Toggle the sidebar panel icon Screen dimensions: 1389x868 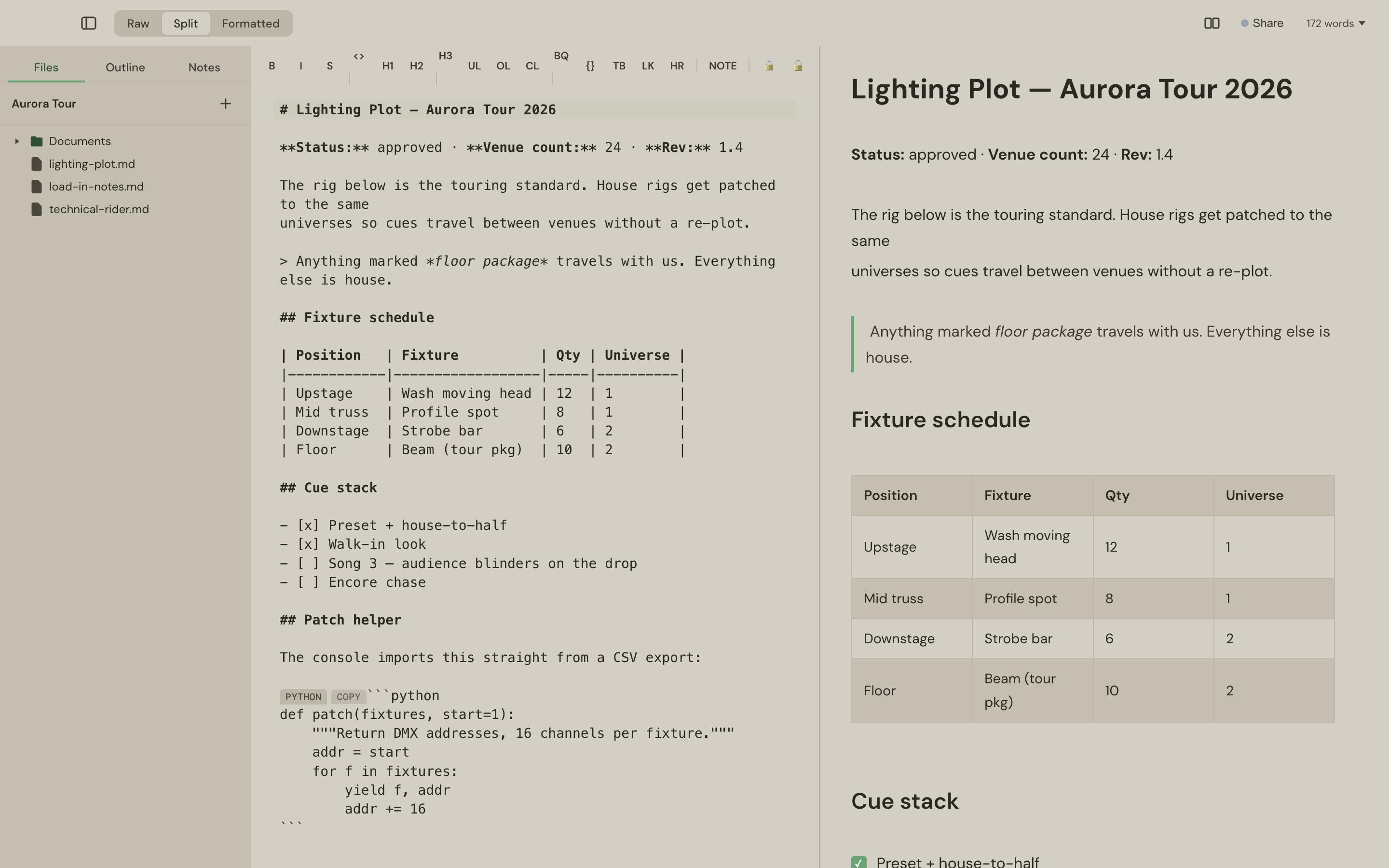88,24
